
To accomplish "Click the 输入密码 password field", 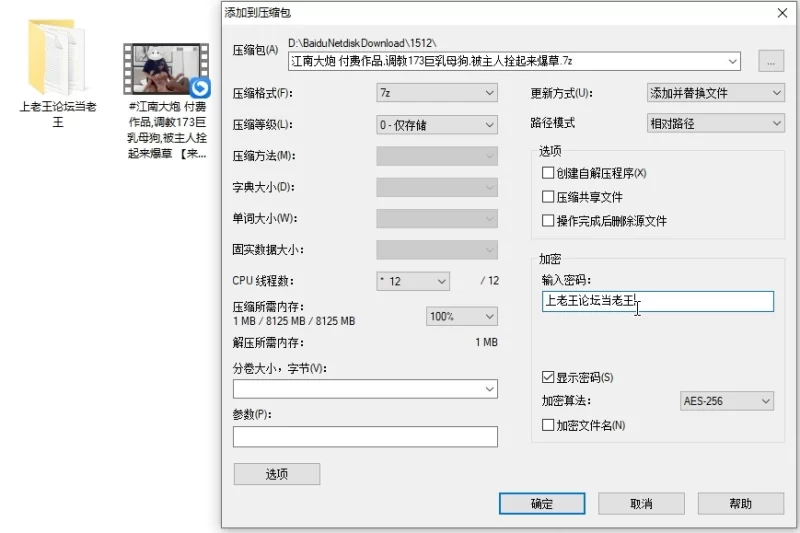I will point(658,301).
